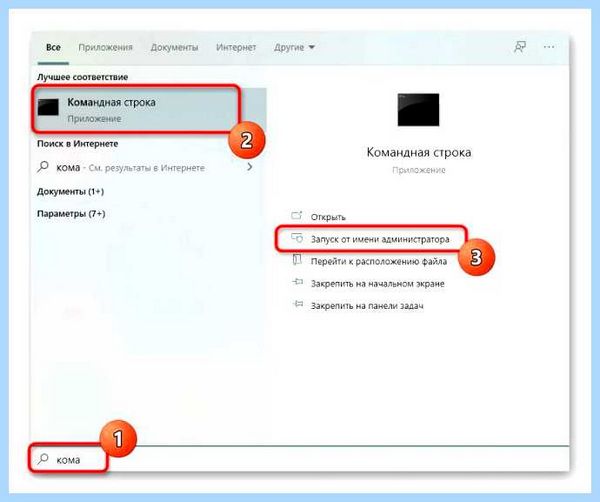Expand the Другие dropdown
Viewport: 600px width, 502px height.
(294, 47)
